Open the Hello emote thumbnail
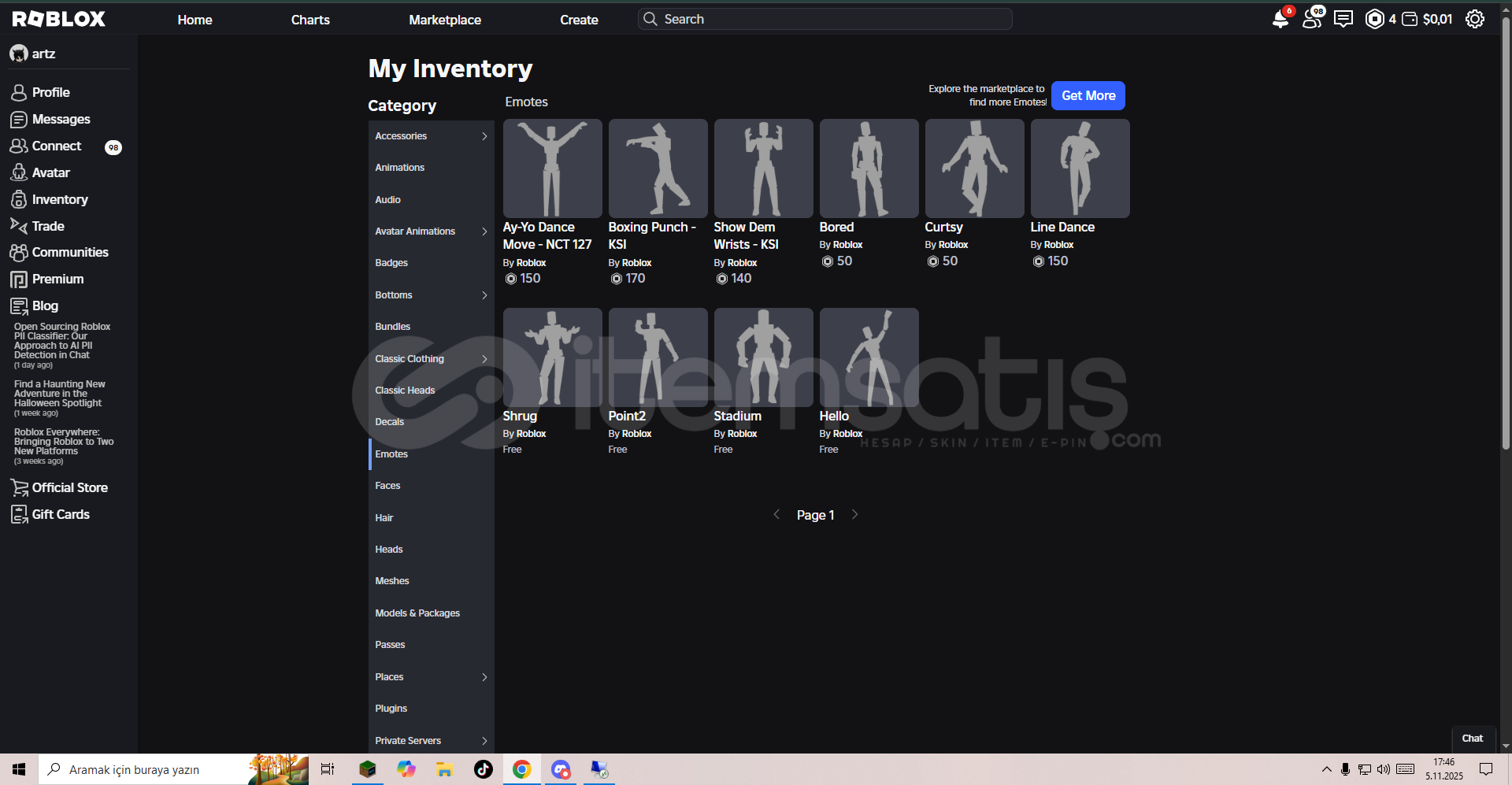Screen dimensions: 1512x785 tap(869, 357)
